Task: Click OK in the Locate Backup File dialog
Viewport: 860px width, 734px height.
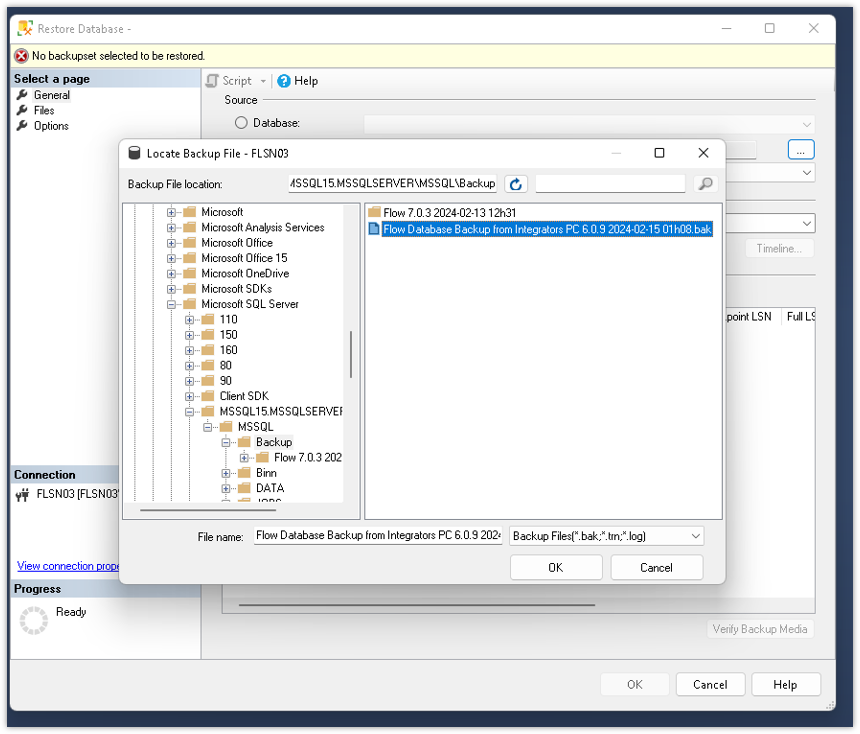Action: tap(556, 568)
